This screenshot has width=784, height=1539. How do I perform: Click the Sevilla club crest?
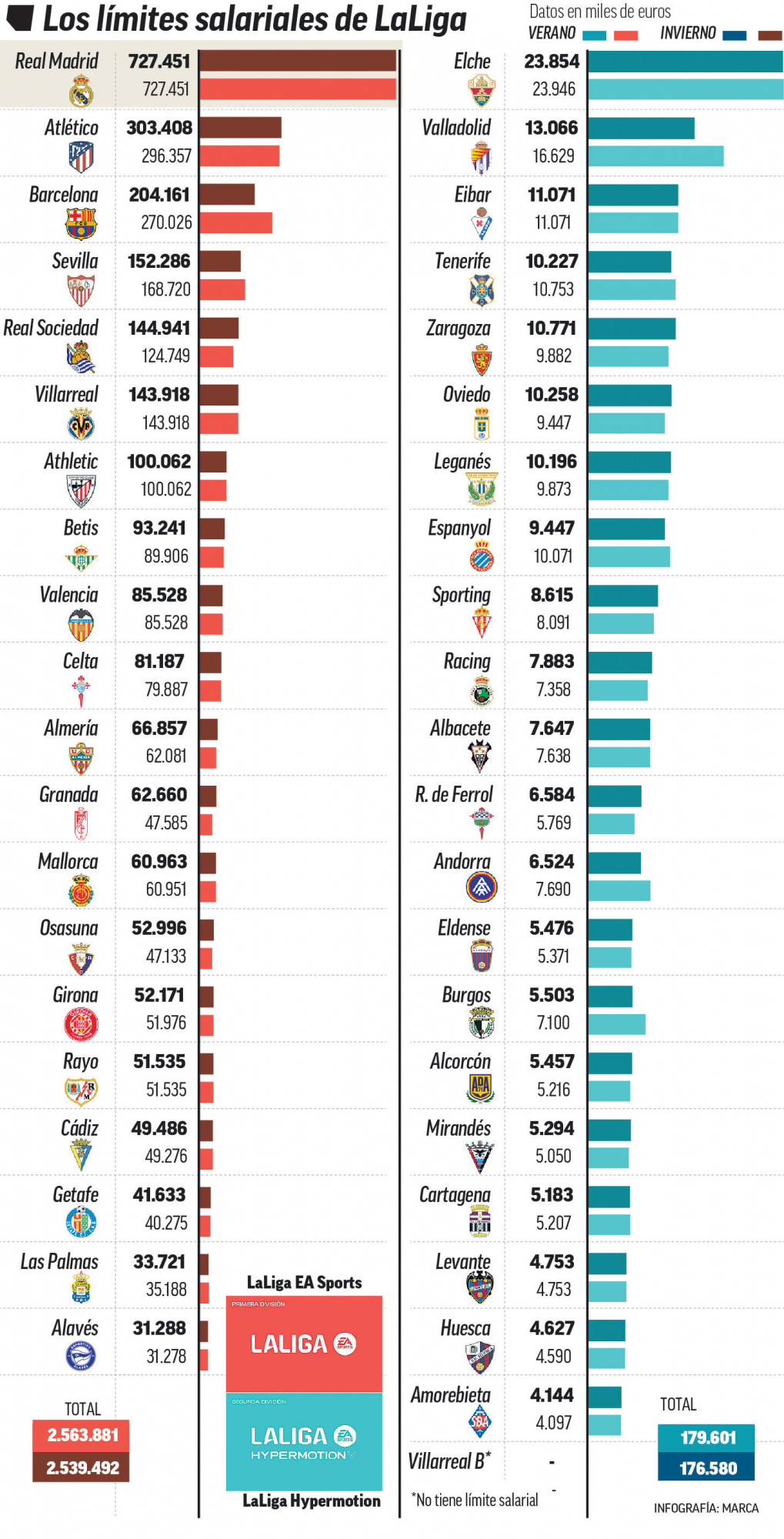[81, 291]
